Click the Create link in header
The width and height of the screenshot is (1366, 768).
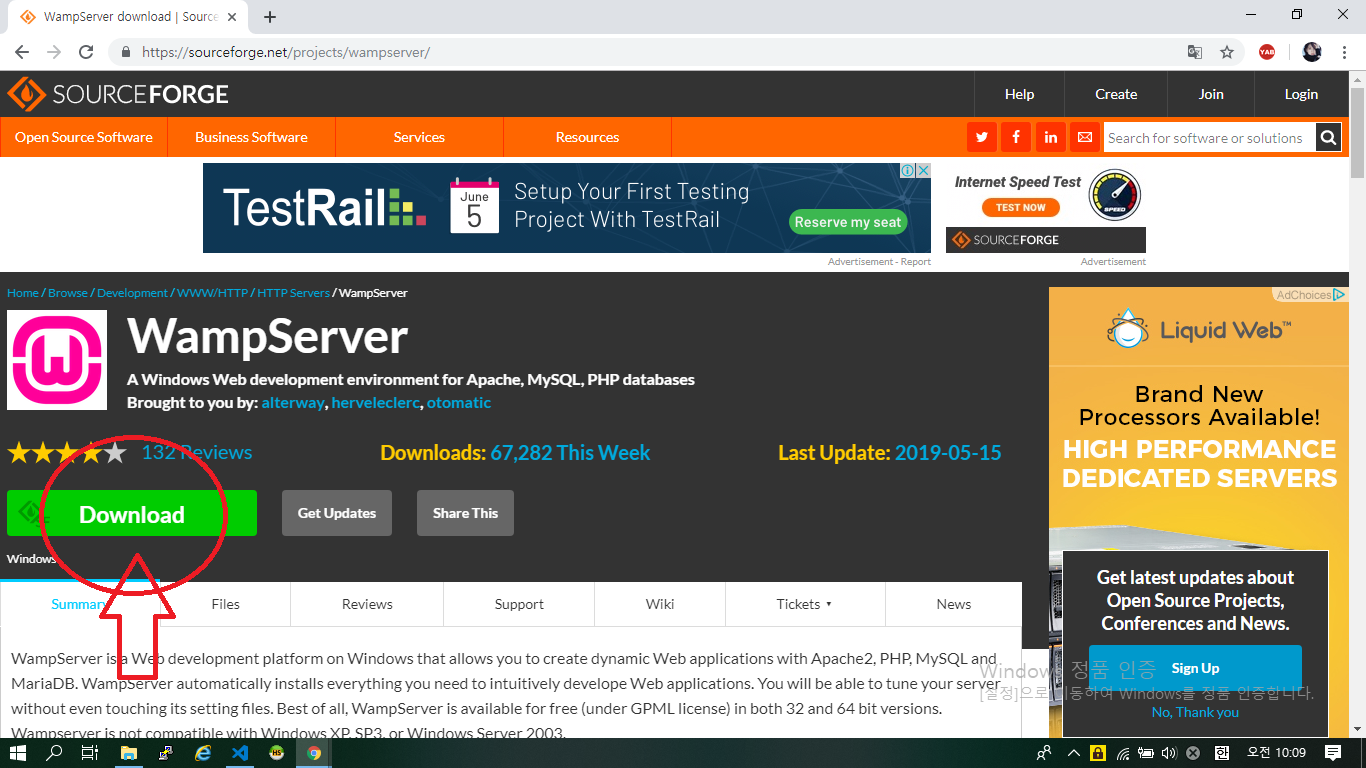[1116, 94]
